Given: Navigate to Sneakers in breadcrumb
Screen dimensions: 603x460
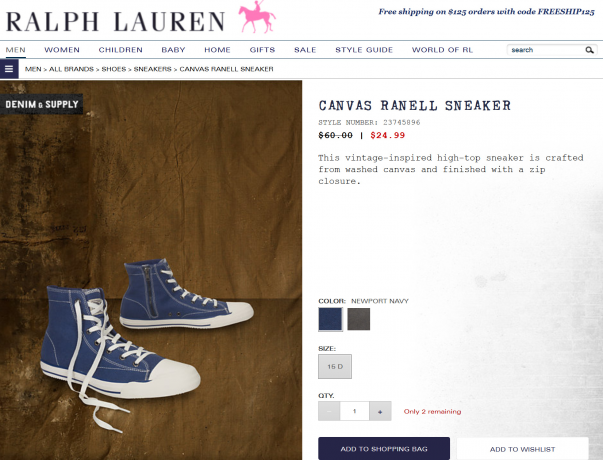Looking at the screenshot, I should [152, 69].
